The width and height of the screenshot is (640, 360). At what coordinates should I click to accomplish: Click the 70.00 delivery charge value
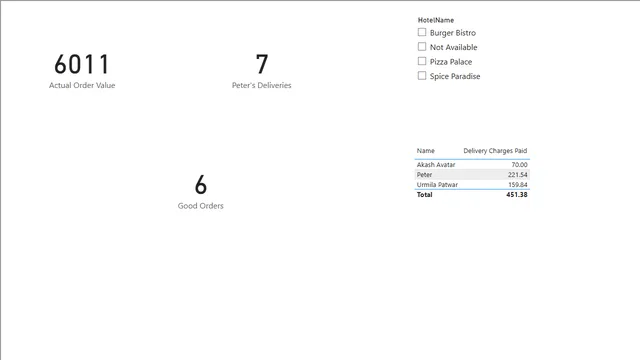[519, 164]
